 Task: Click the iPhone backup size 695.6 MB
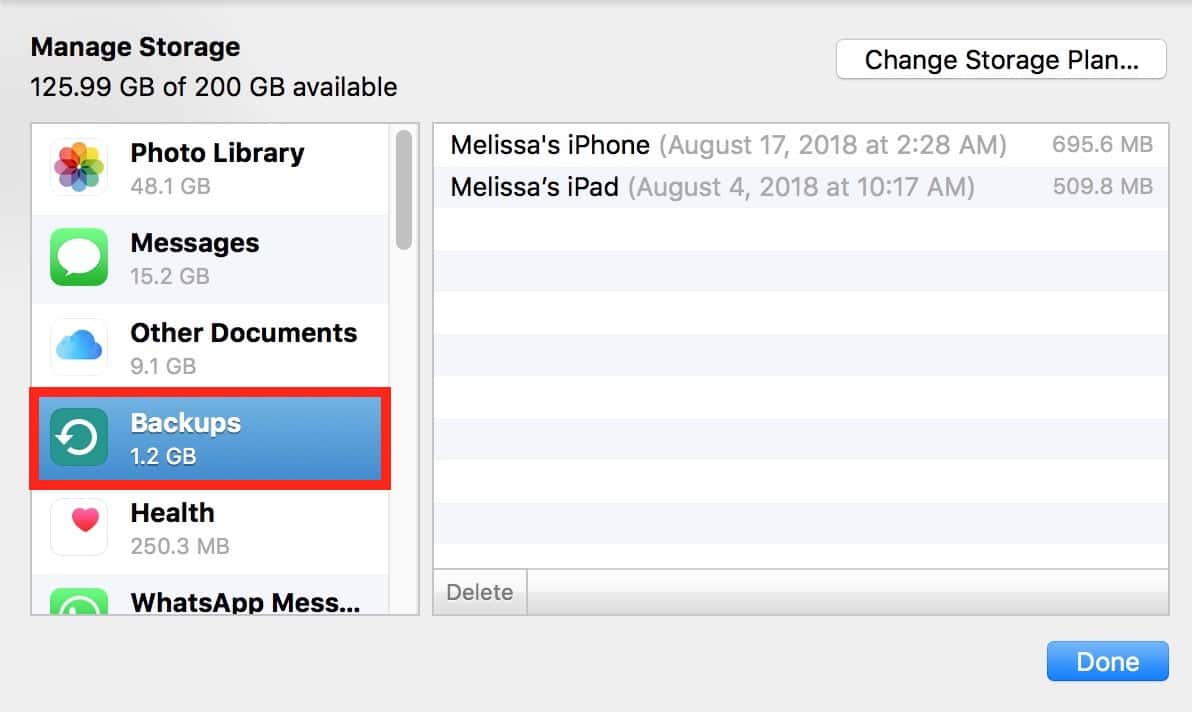click(1102, 145)
